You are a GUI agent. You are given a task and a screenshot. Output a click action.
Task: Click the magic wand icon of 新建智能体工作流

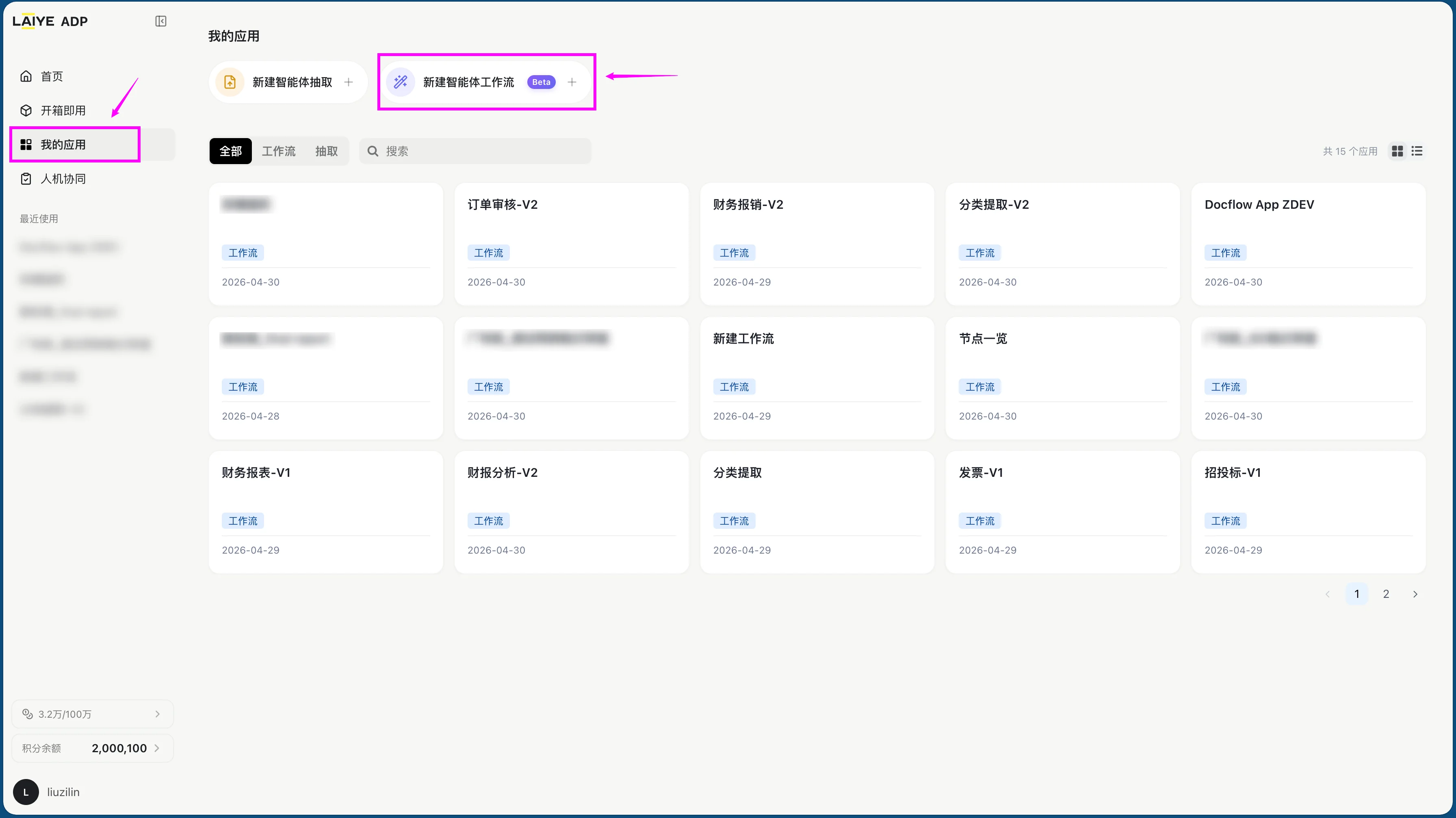click(x=401, y=82)
